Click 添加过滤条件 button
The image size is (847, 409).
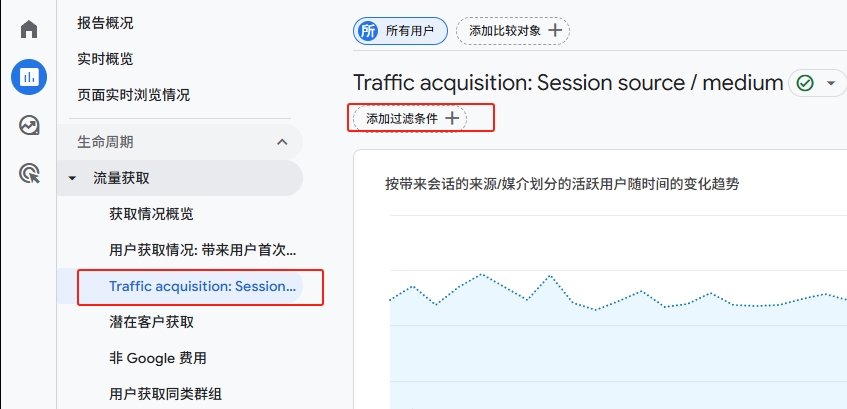[x=410, y=118]
